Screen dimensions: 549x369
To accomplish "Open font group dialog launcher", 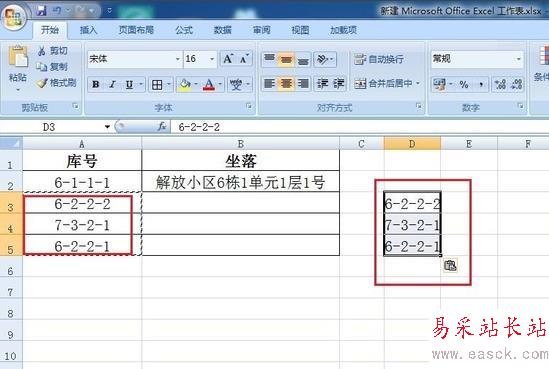I will pyautogui.click(x=249, y=106).
